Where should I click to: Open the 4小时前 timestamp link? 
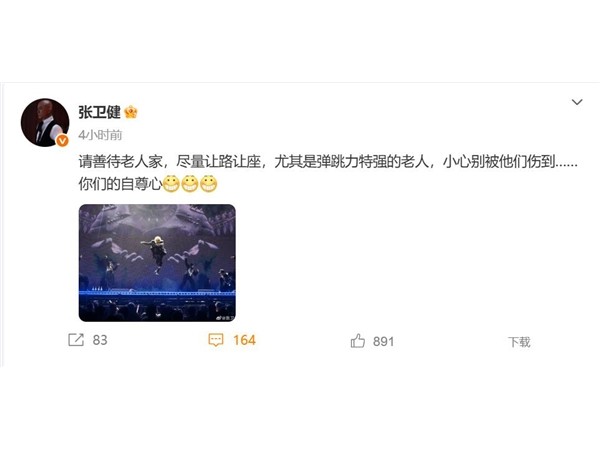(x=100, y=135)
